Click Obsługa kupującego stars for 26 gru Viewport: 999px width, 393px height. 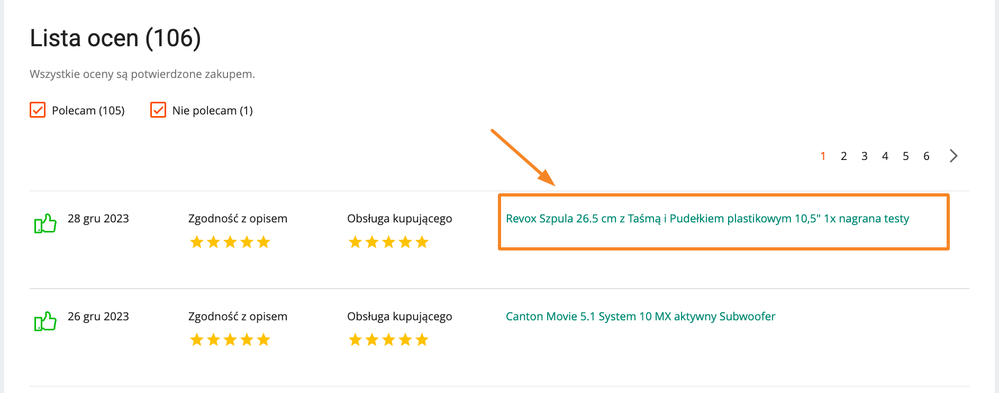tap(389, 339)
